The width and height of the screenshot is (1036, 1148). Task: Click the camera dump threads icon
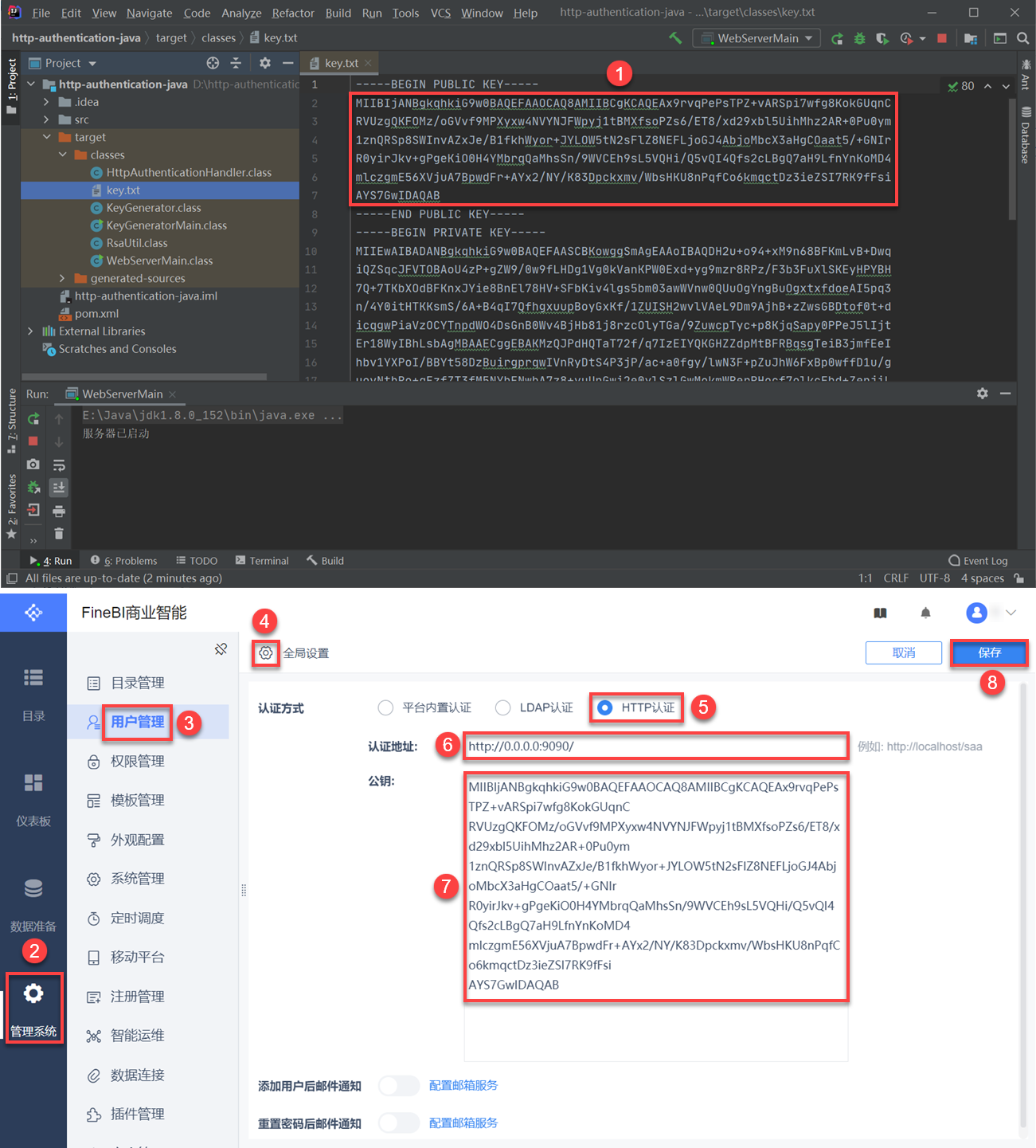(x=33, y=464)
